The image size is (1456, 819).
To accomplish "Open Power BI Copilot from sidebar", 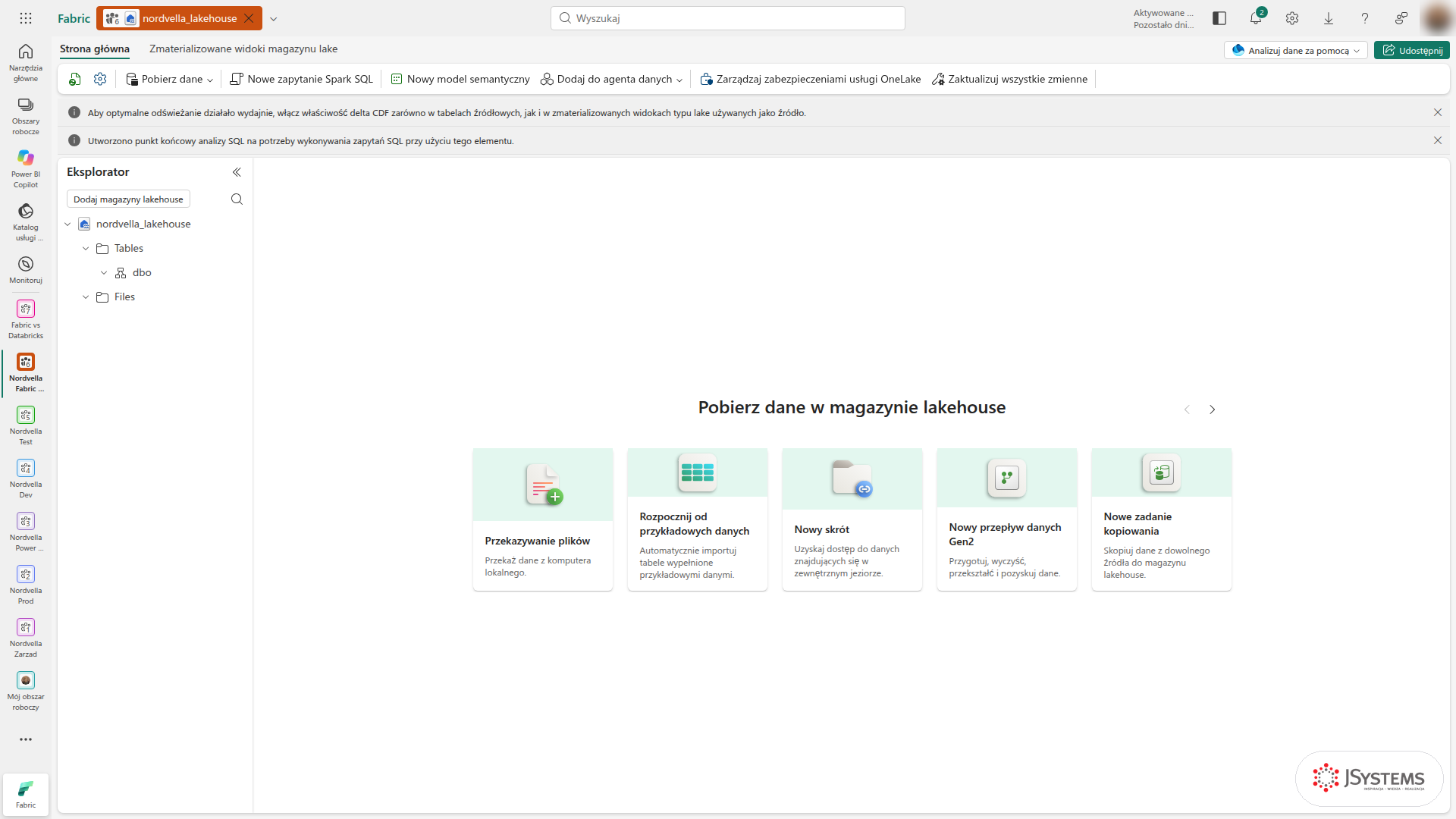I will tap(26, 169).
